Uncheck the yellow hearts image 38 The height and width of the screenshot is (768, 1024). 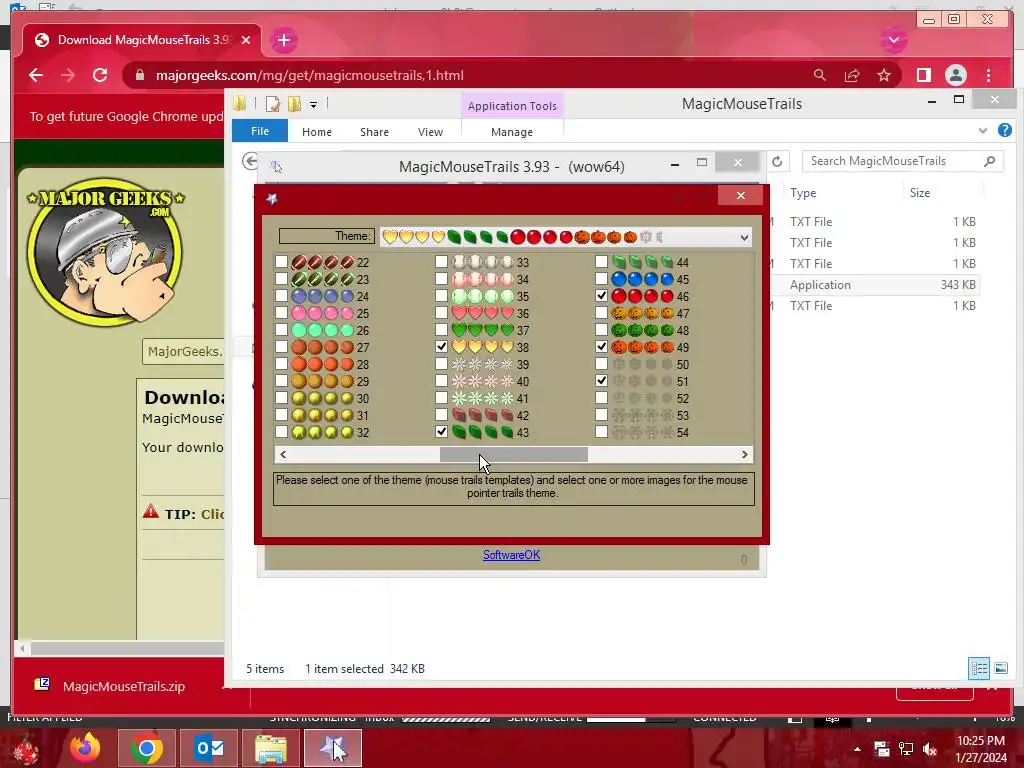(x=441, y=347)
